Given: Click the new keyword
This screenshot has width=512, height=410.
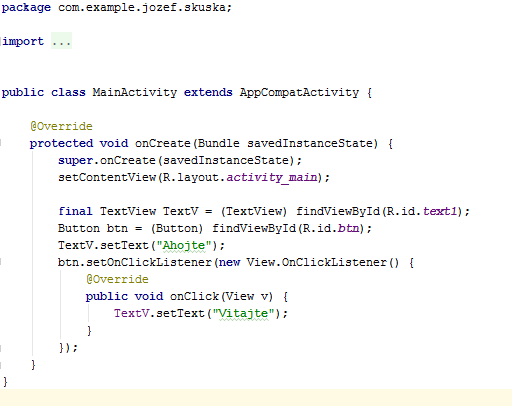Looking at the screenshot, I should (x=229, y=263).
